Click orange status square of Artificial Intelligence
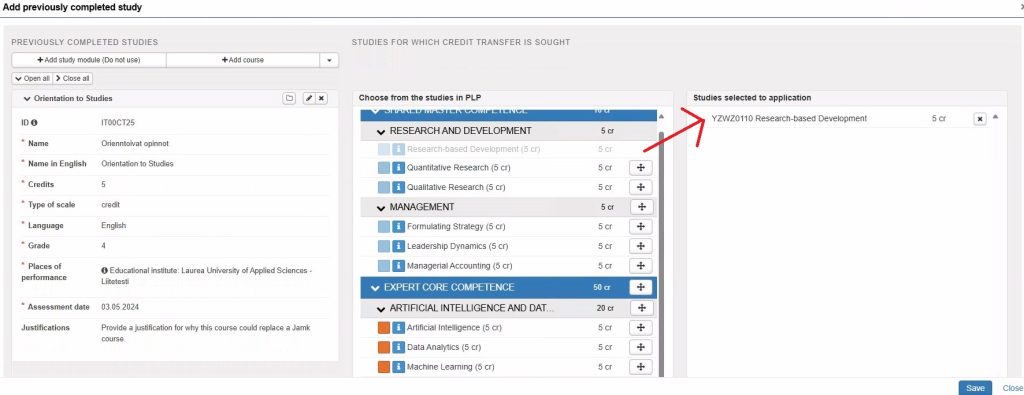 (x=384, y=327)
